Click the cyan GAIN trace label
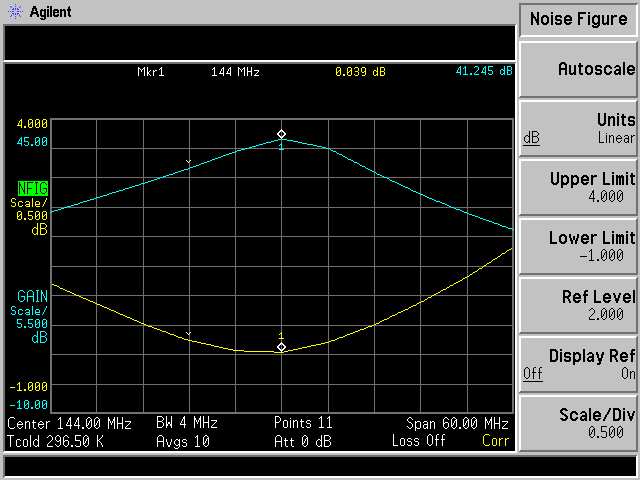 click(x=33, y=296)
